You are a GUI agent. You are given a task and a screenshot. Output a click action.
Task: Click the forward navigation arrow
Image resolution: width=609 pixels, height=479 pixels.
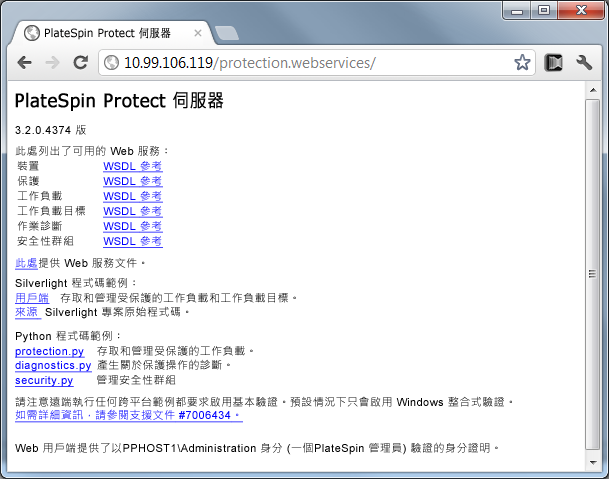[52, 63]
